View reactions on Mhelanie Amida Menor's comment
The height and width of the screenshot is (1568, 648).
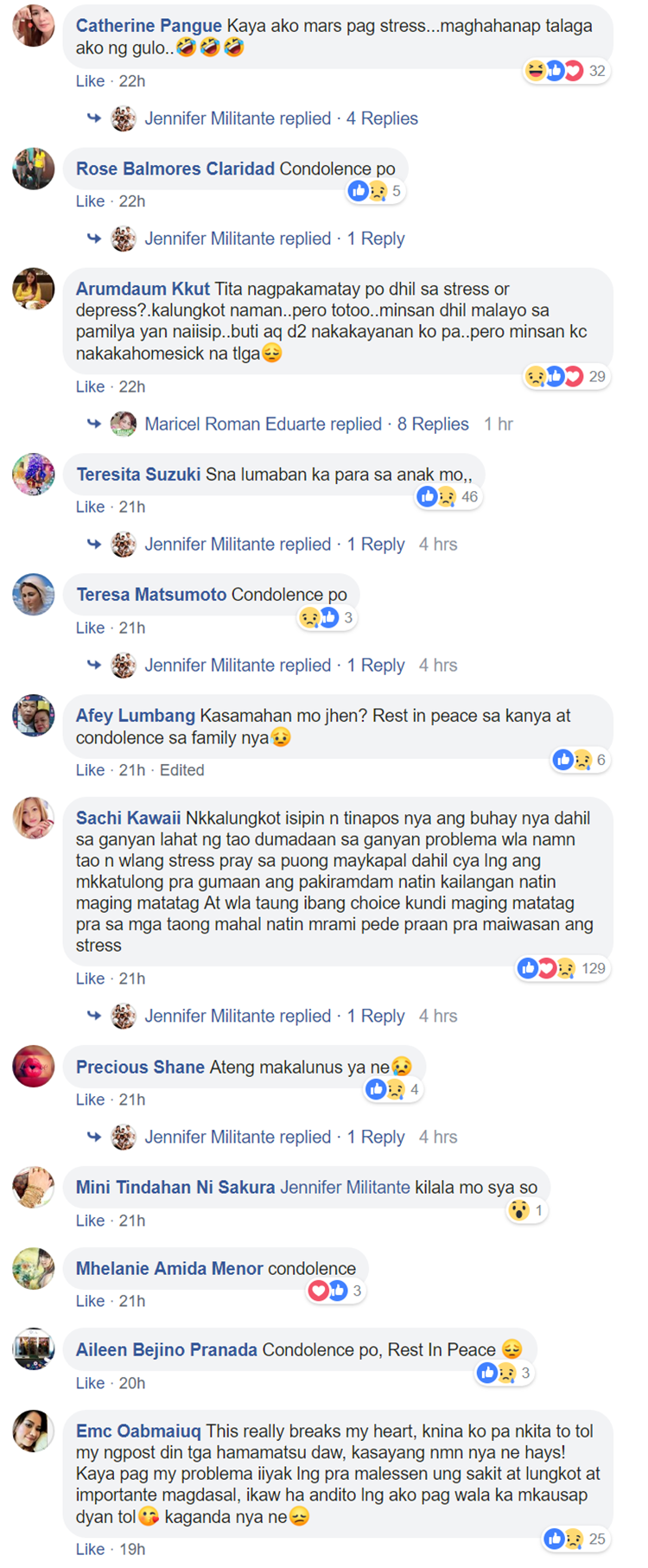tap(335, 1291)
